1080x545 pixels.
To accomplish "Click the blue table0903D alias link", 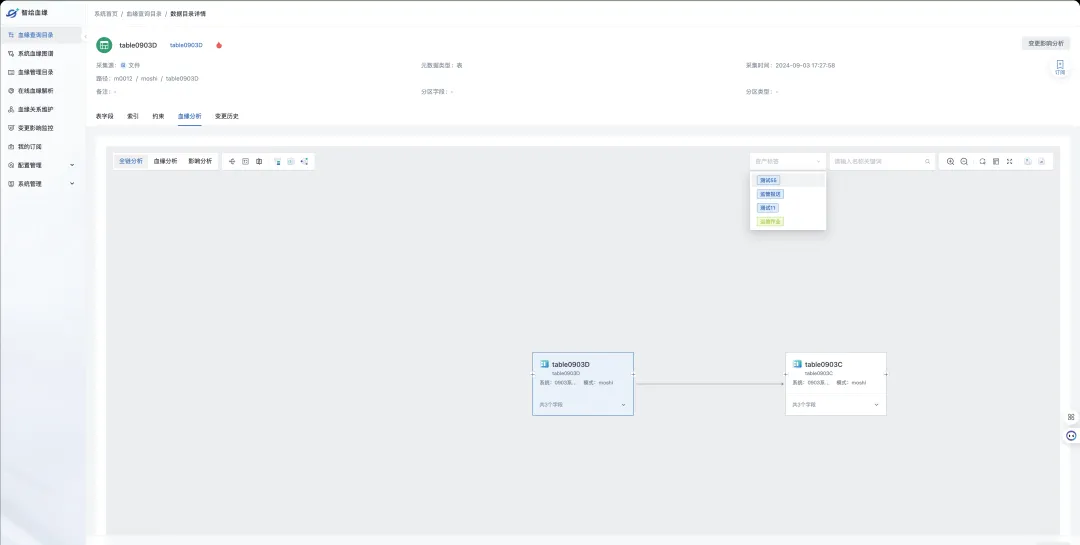I will (186, 45).
